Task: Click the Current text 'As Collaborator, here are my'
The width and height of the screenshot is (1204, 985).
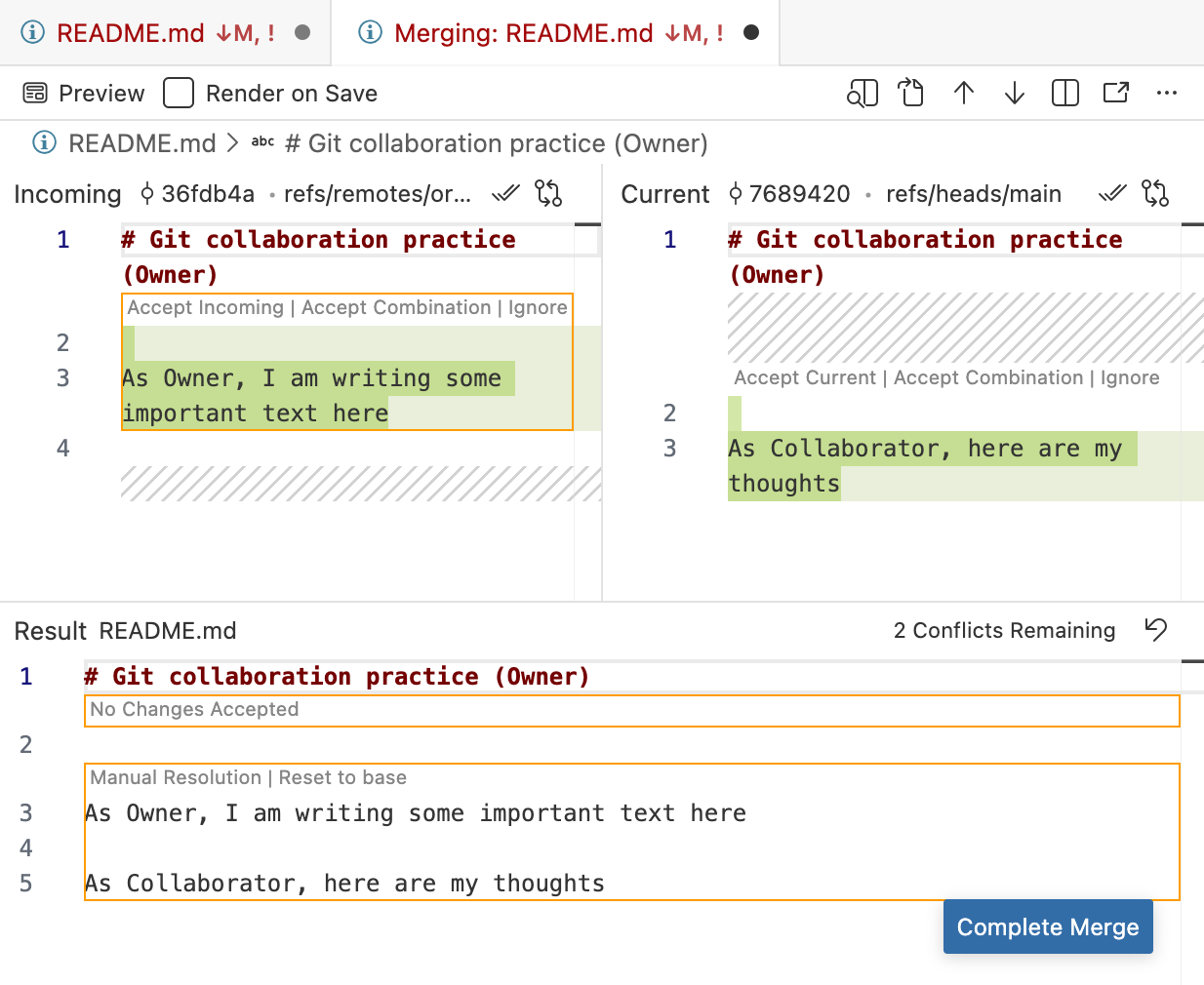Action: point(925,449)
